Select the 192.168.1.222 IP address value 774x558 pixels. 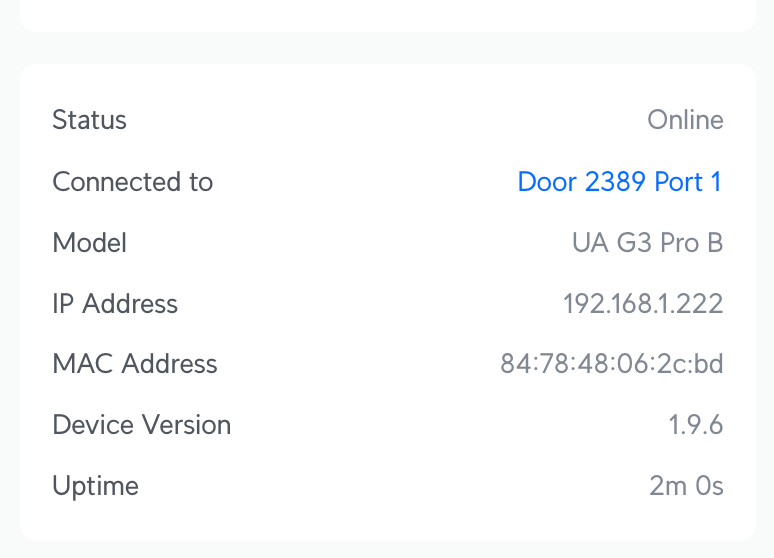pos(643,304)
